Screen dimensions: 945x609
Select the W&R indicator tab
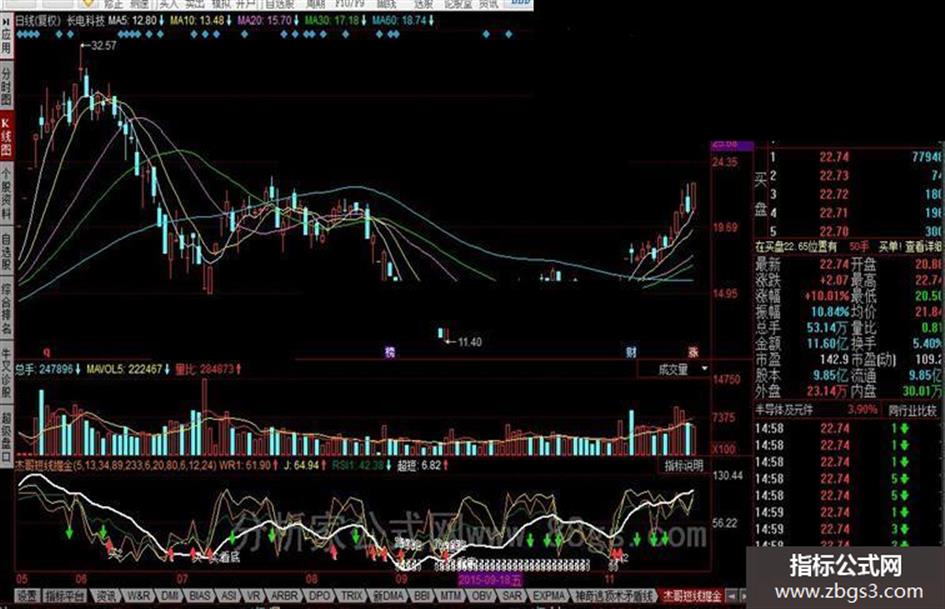coord(139,596)
